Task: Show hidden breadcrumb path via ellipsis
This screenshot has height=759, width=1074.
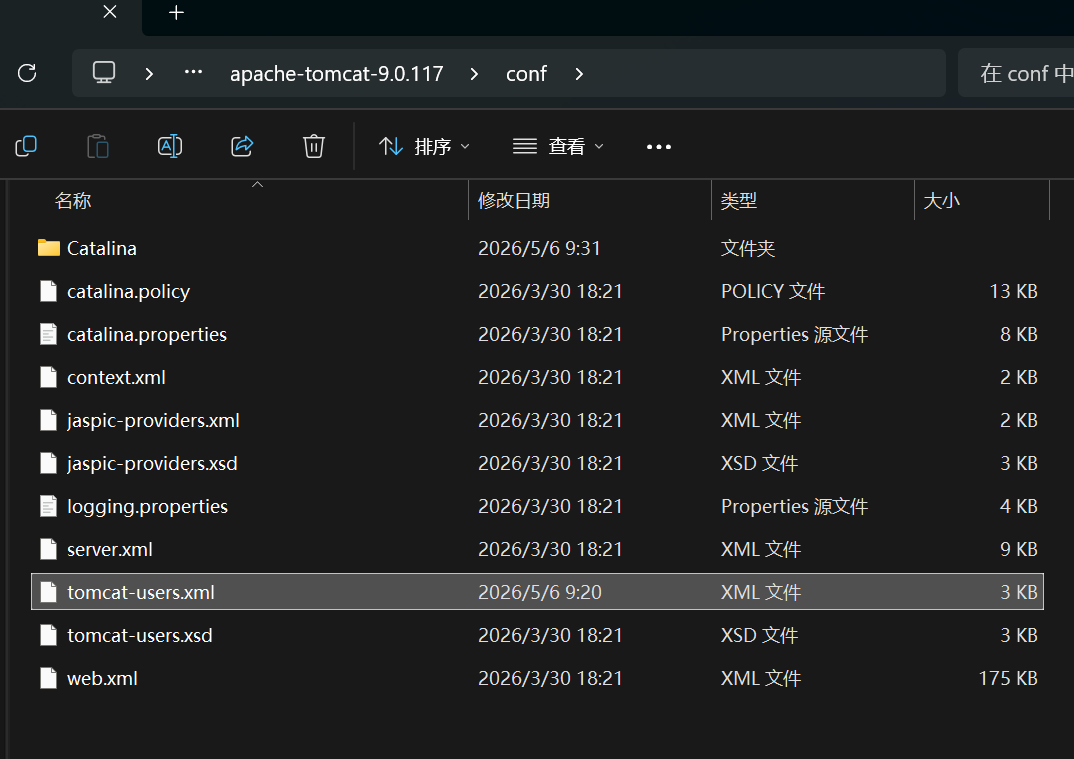Action: coord(193,72)
